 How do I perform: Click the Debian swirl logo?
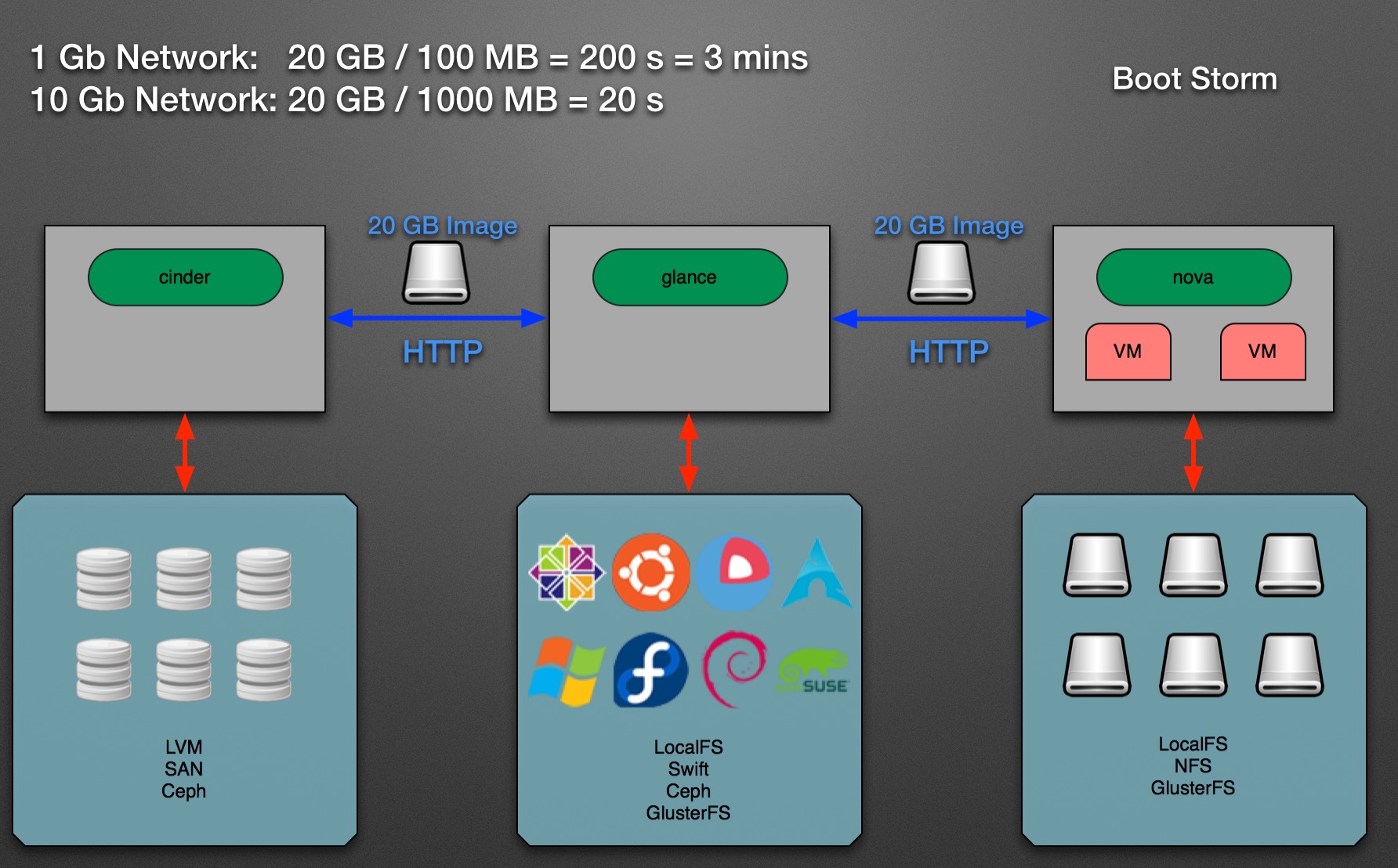point(733,669)
